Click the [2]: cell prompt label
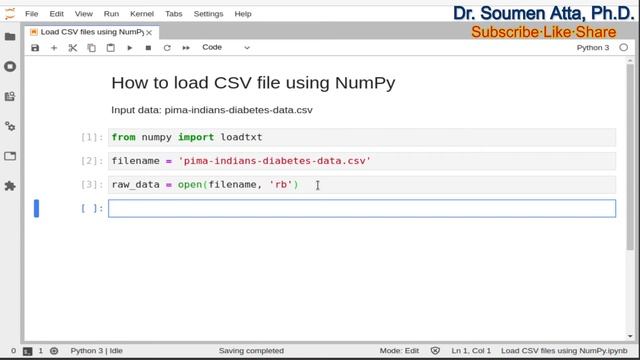640x360 pixels. 92,161
